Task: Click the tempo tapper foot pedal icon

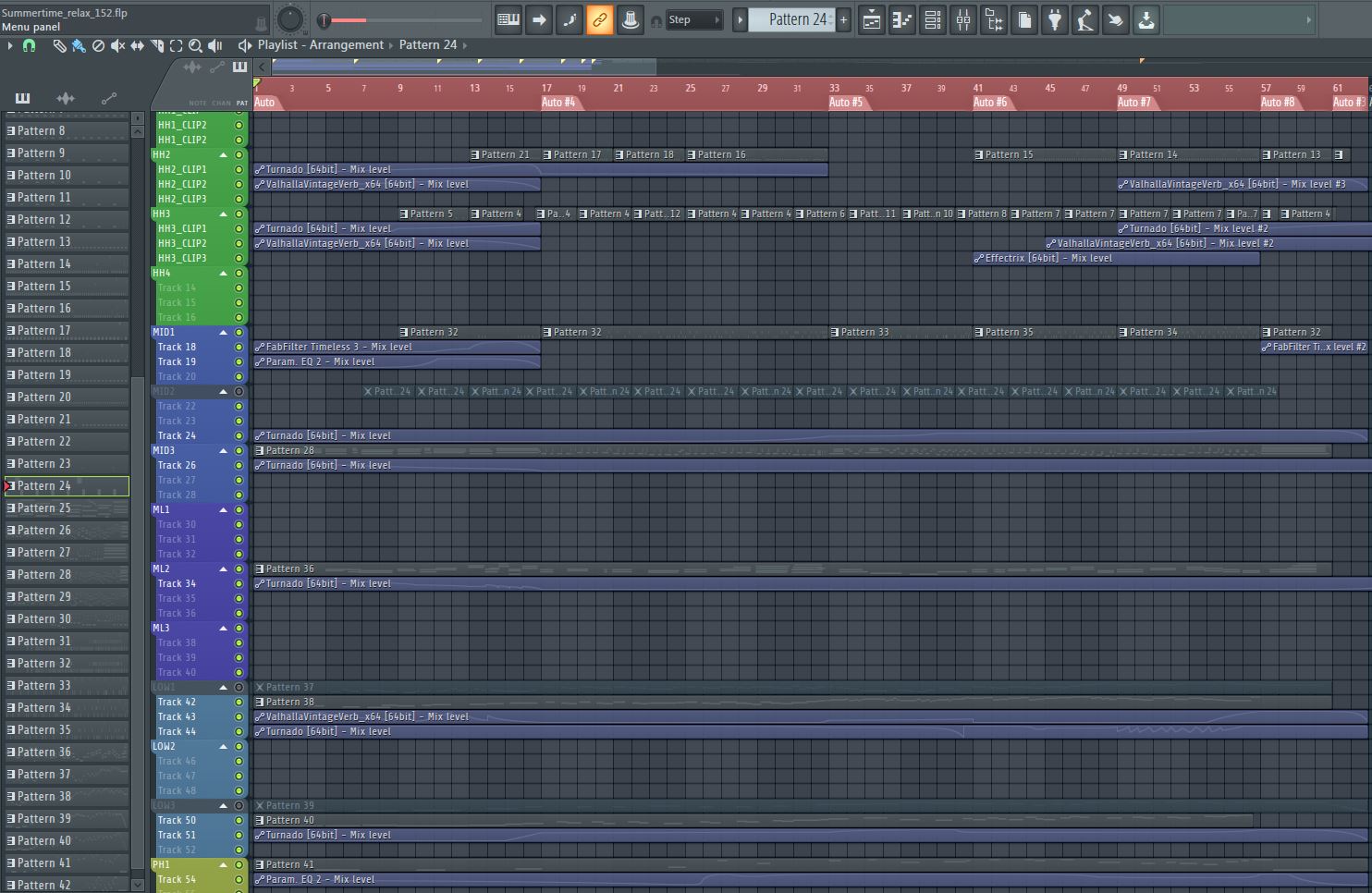Action: click(x=1085, y=19)
